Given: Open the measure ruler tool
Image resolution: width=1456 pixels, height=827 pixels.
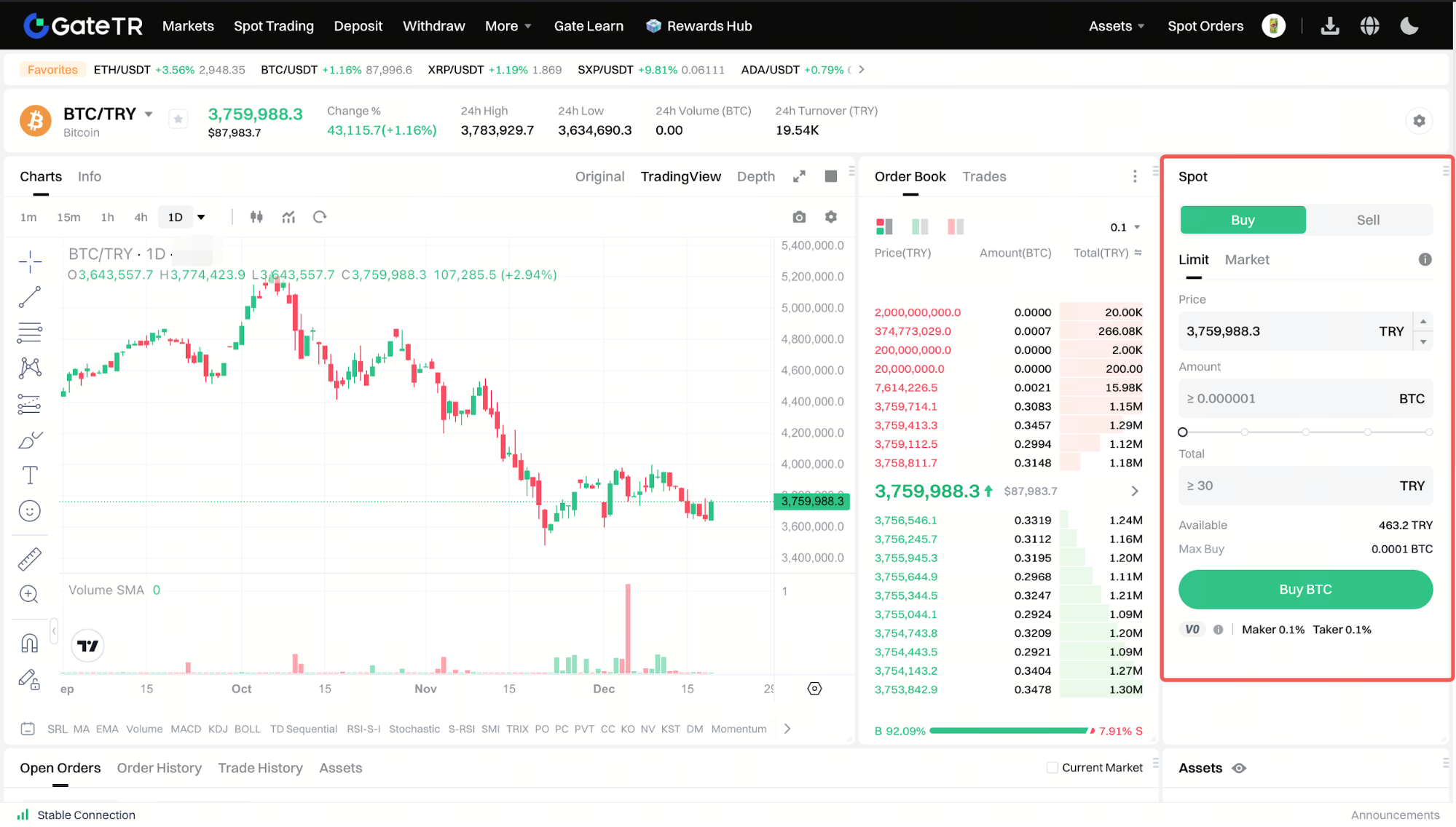Looking at the screenshot, I should click(30, 559).
